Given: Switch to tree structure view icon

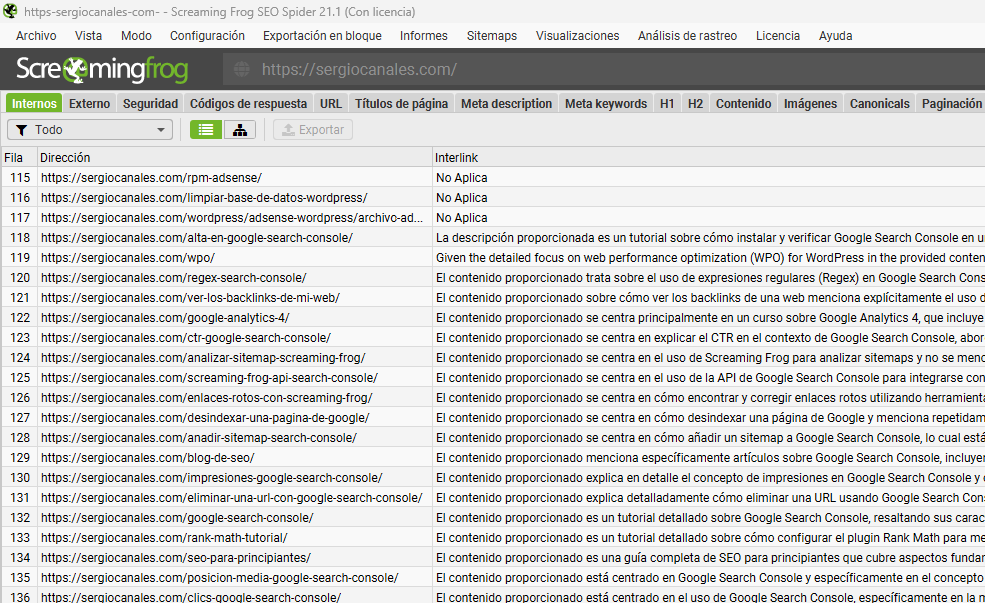Looking at the screenshot, I should pos(239,130).
